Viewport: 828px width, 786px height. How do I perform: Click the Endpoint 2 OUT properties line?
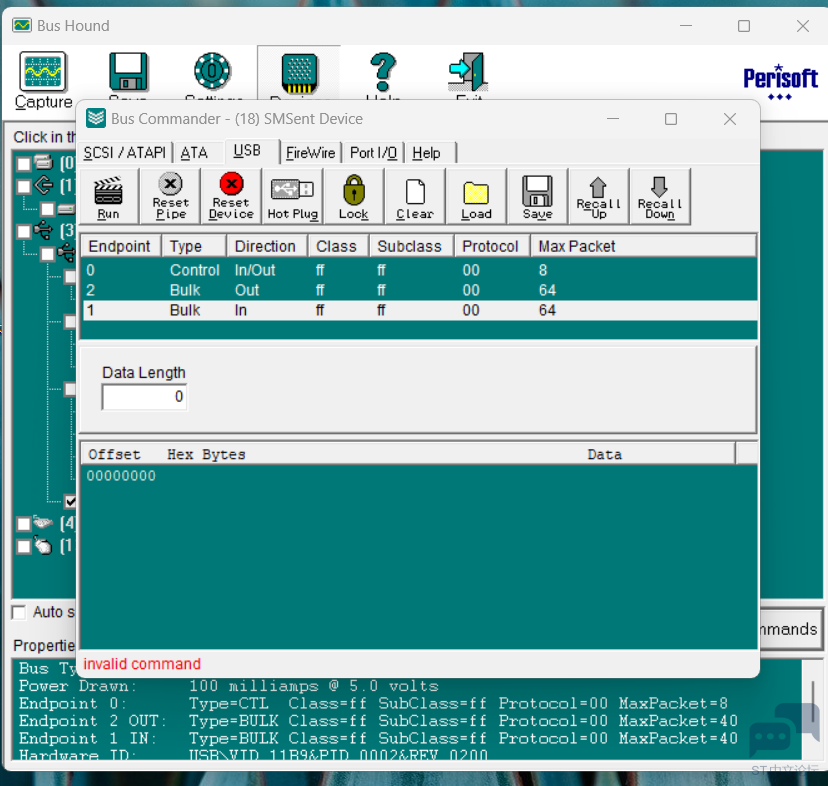pyautogui.click(x=378, y=721)
